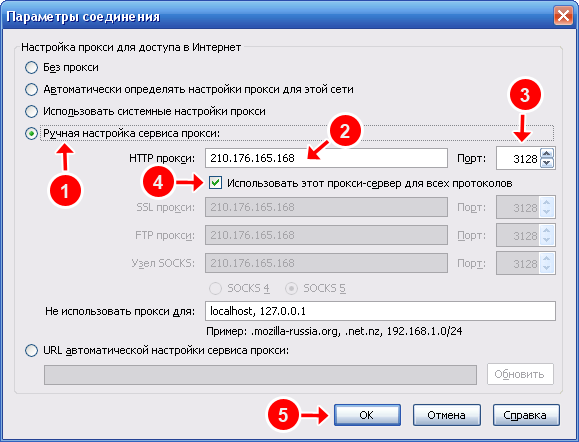Click the Обновить button

pos(520,374)
